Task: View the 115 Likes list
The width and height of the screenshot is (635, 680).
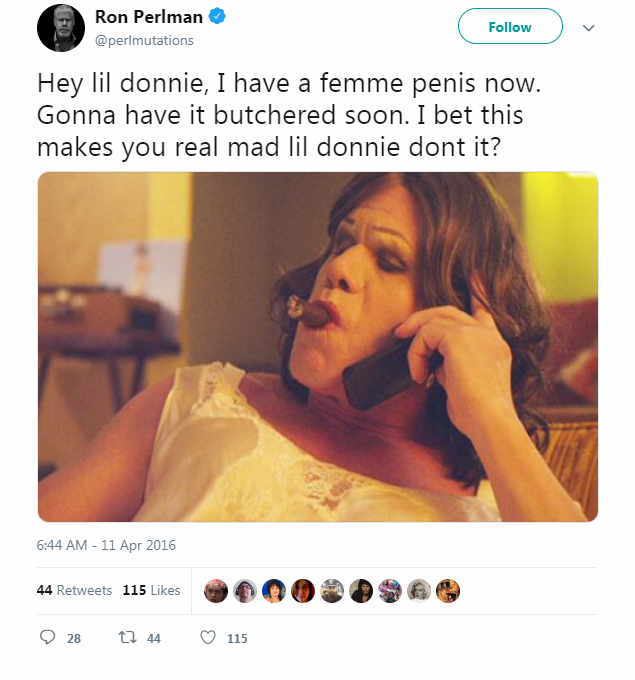Action: point(151,590)
